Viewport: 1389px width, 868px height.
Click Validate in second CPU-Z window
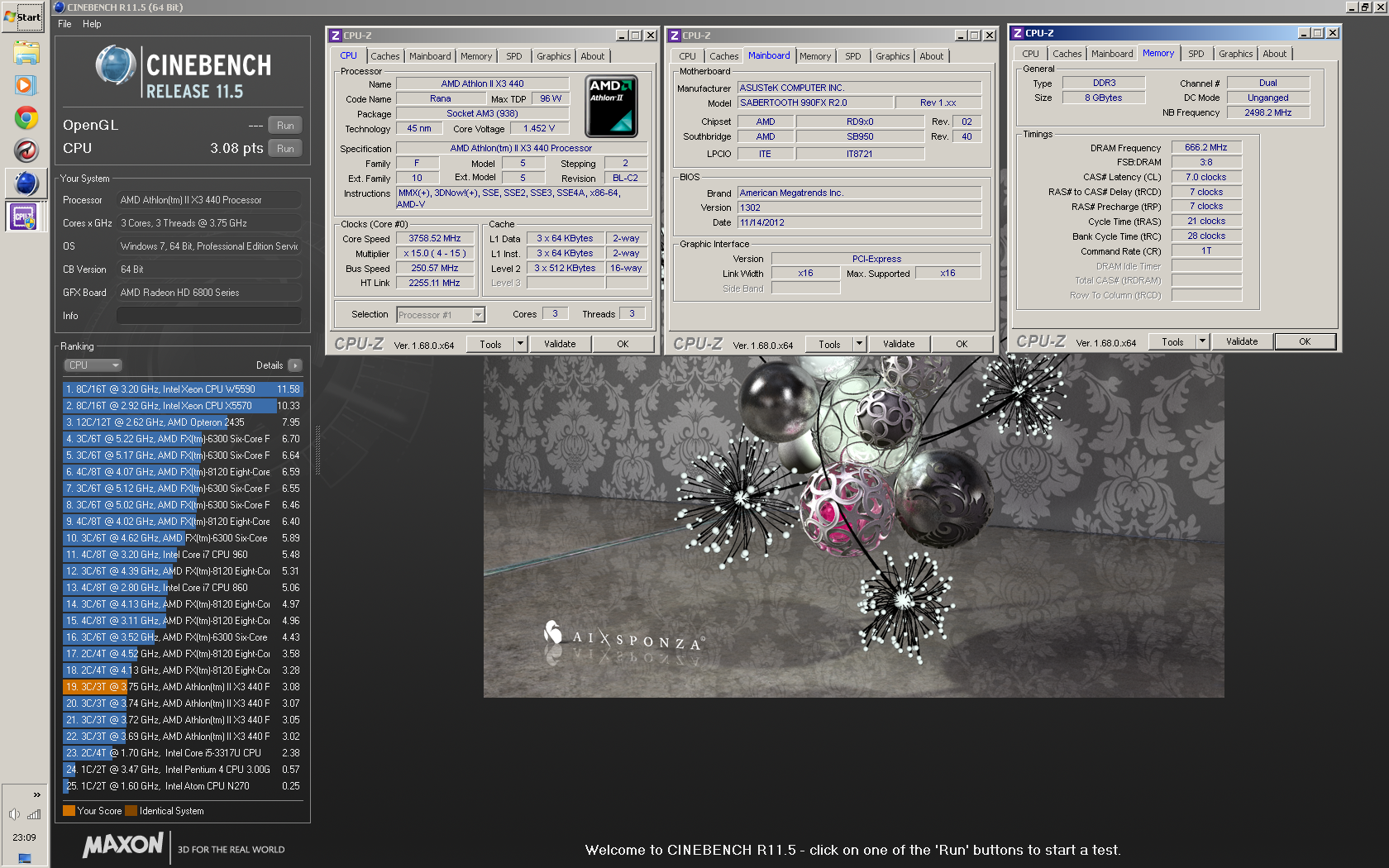899,345
